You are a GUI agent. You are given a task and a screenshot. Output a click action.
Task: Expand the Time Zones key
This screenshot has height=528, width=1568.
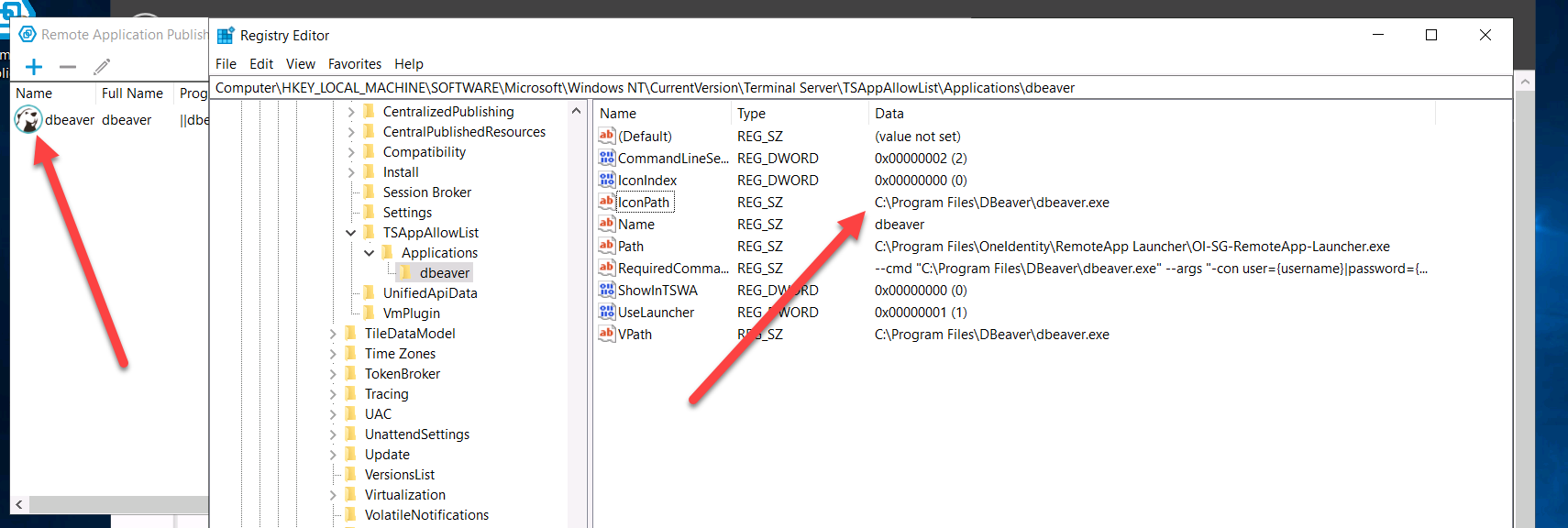point(332,354)
